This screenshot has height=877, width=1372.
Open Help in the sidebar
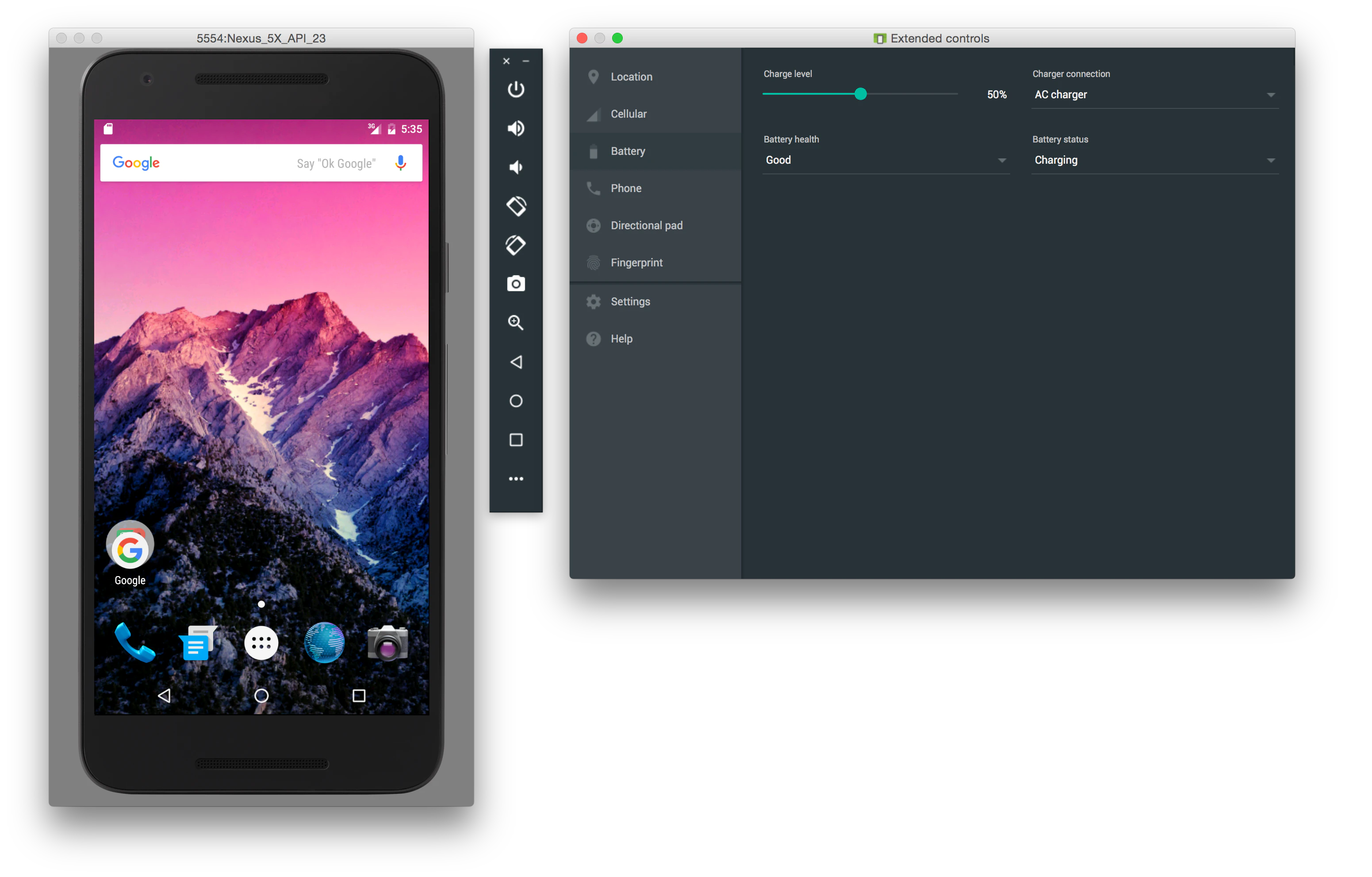pos(621,338)
